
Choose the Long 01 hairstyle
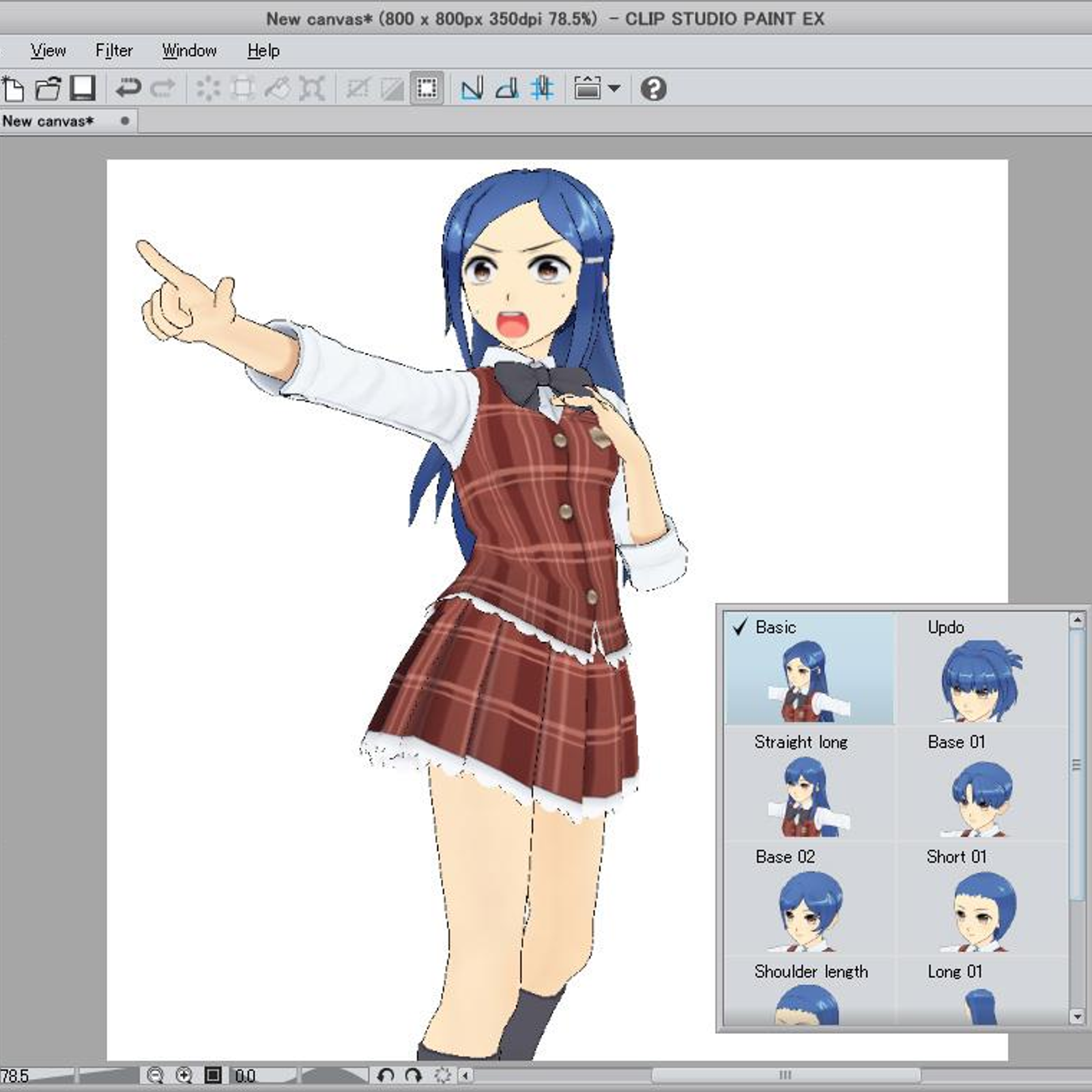(981, 991)
